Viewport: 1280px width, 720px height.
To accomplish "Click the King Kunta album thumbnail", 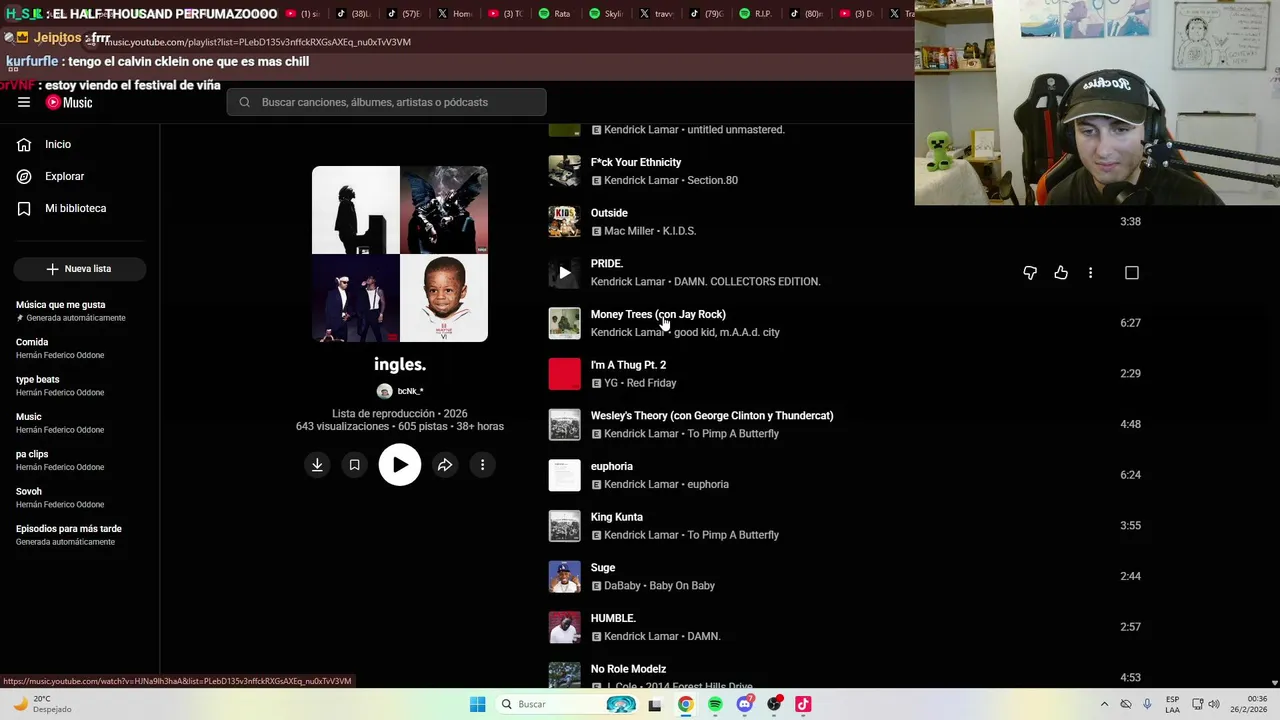I will 564,526.
